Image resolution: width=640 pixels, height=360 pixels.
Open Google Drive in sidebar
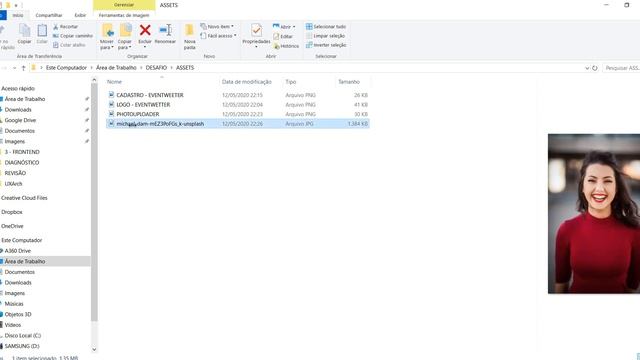(x=20, y=120)
